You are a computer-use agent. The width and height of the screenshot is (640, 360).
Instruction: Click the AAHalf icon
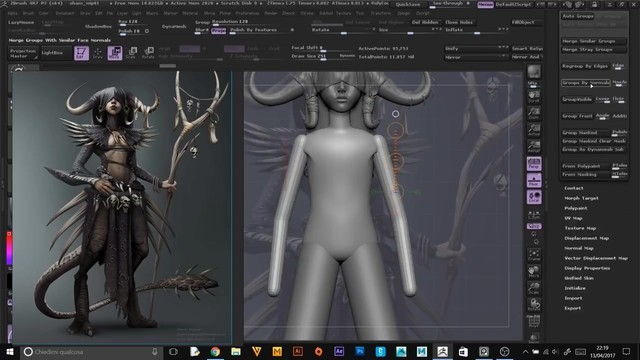tap(534, 146)
